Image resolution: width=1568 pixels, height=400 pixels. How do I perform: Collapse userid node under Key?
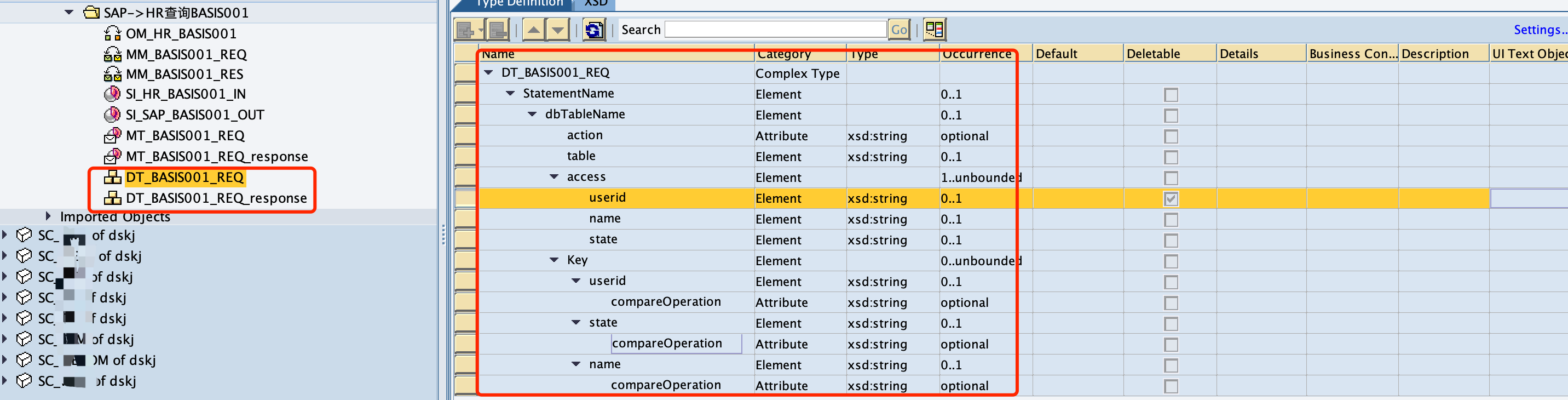(x=576, y=281)
